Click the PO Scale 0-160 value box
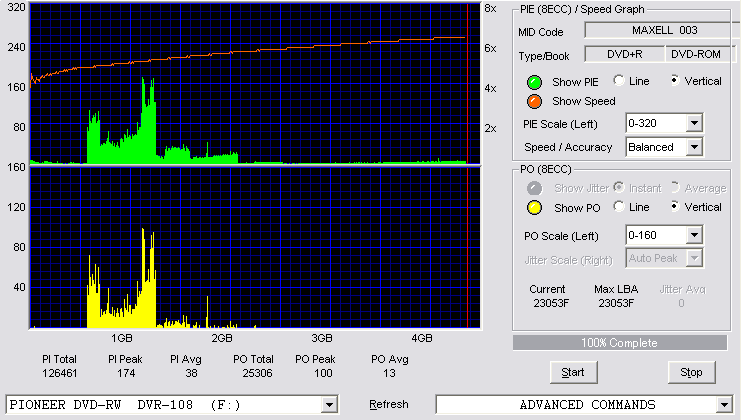Image resolution: width=742 pixels, height=420 pixels. (x=656, y=235)
